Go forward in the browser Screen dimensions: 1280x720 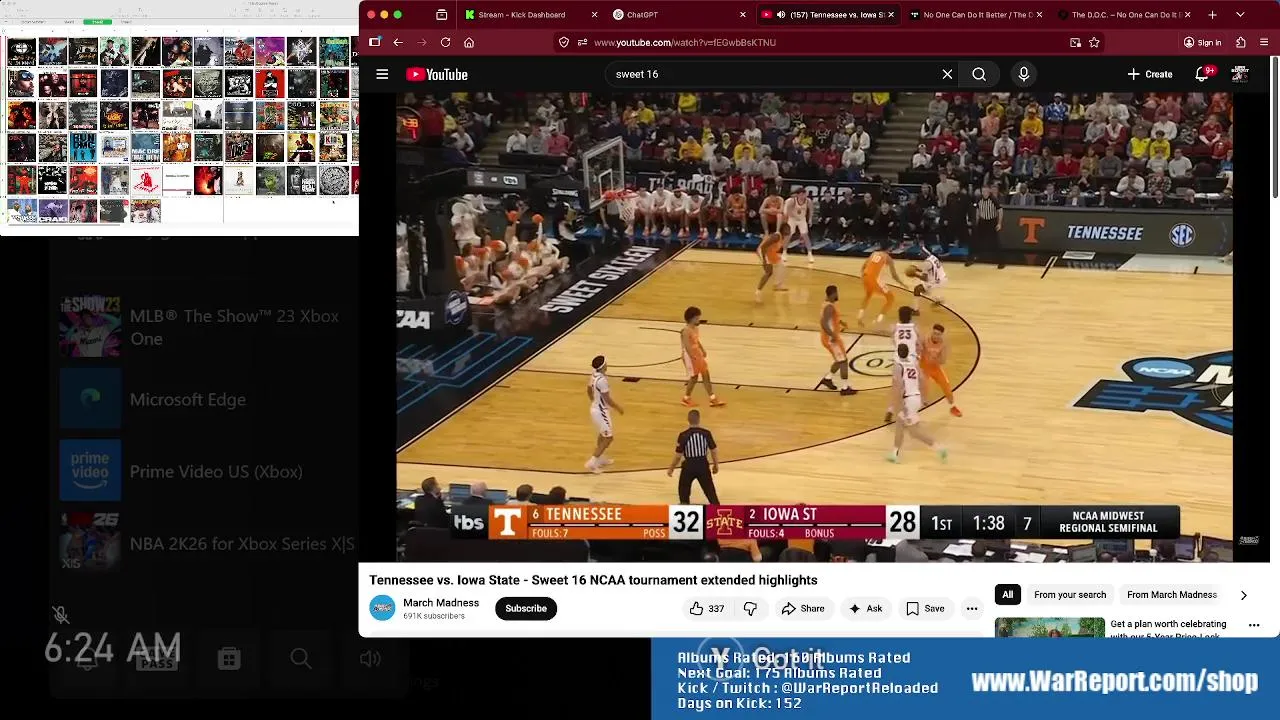(421, 42)
